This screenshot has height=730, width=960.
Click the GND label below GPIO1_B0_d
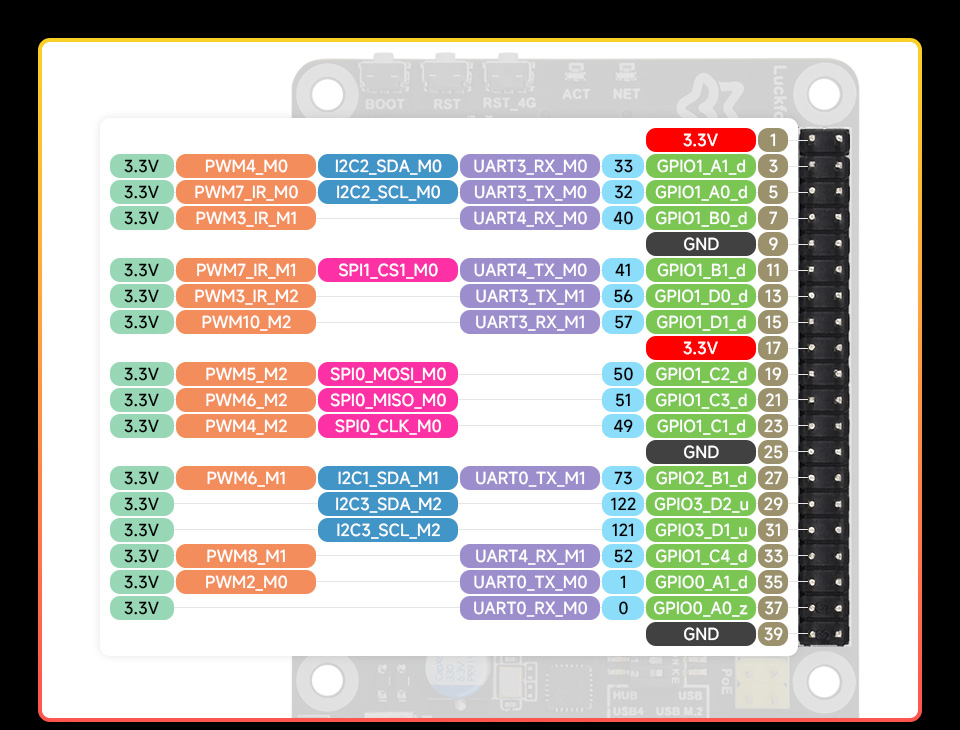click(x=701, y=244)
